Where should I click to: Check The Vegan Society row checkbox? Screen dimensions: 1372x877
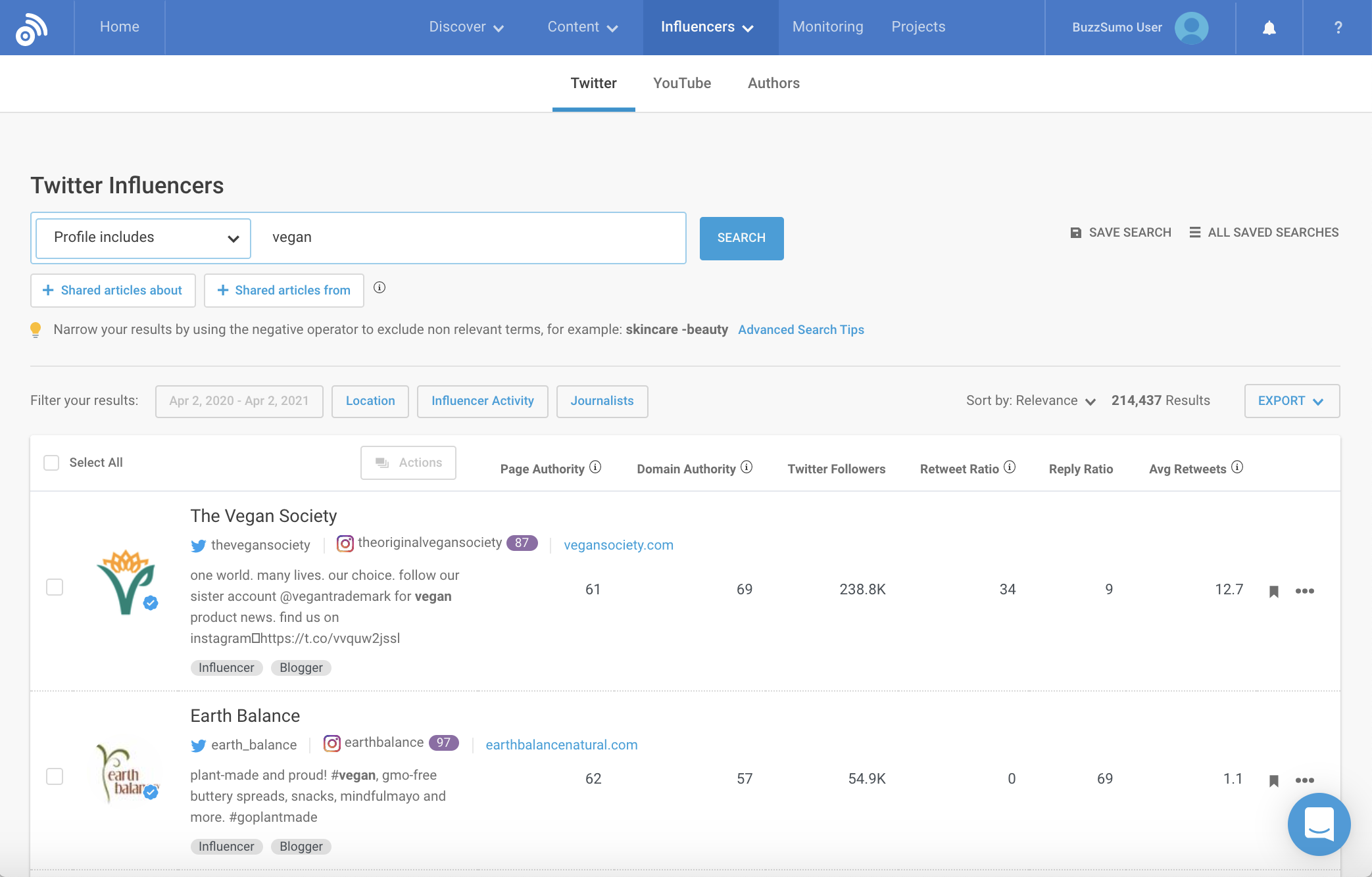pyautogui.click(x=55, y=587)
